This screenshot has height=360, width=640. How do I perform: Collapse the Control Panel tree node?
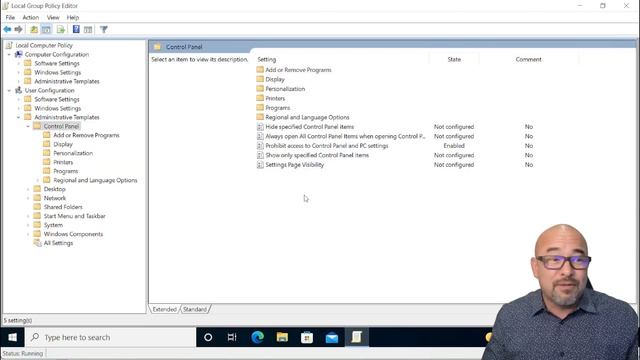[x=28, y=126]
